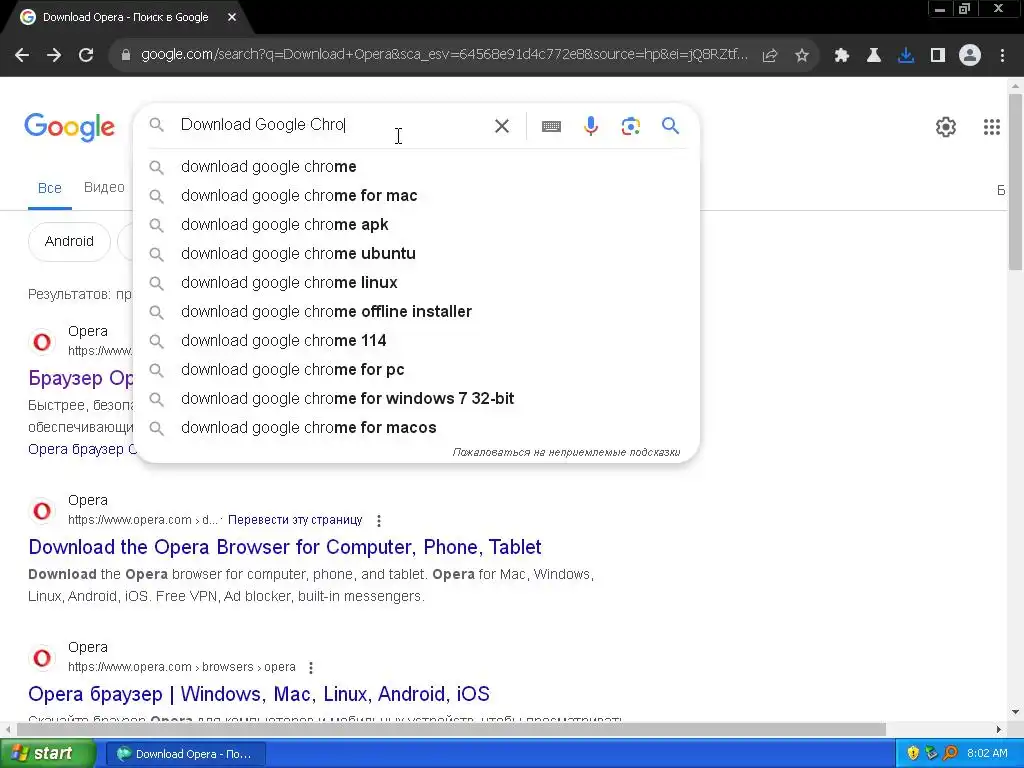This screenshot has height=768, width=1024.
Task: Click the horizontal scrollbar thumb
Action: (451, 729)
